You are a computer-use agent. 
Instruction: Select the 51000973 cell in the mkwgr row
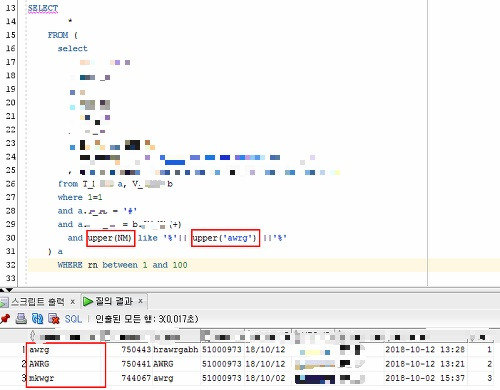[222, 378]
